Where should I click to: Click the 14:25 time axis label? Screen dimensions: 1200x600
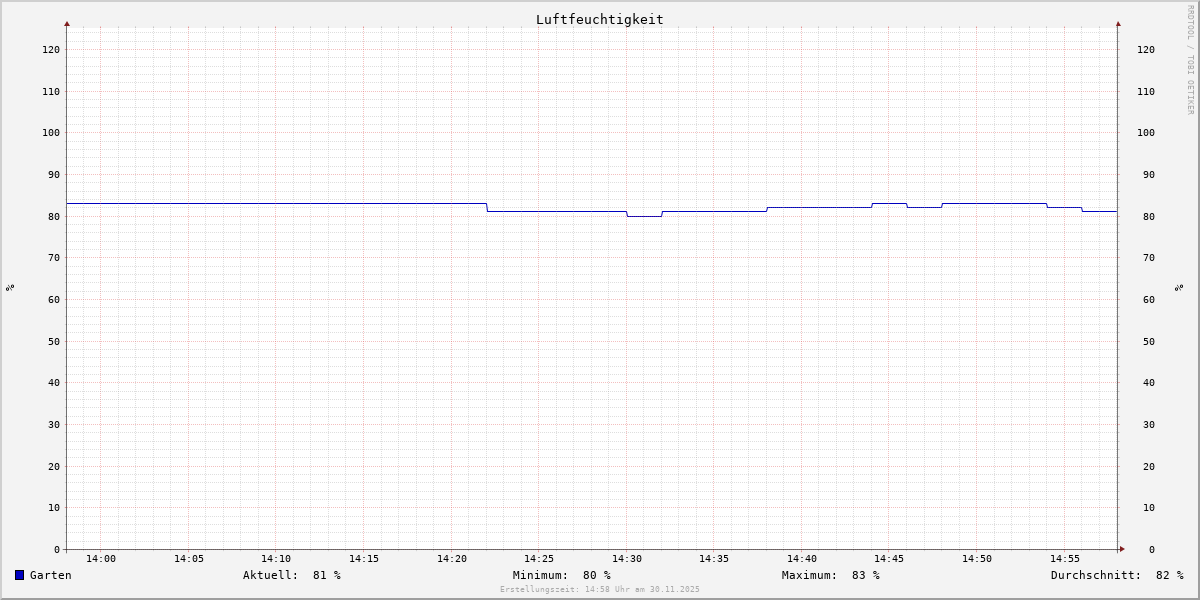539,559
